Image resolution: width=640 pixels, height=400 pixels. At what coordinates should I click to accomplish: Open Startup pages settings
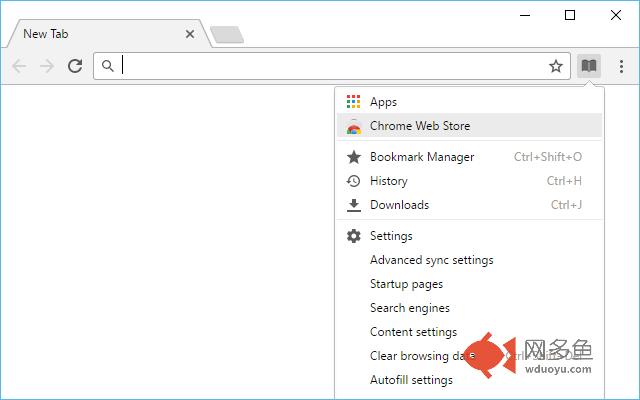(469, 284)
